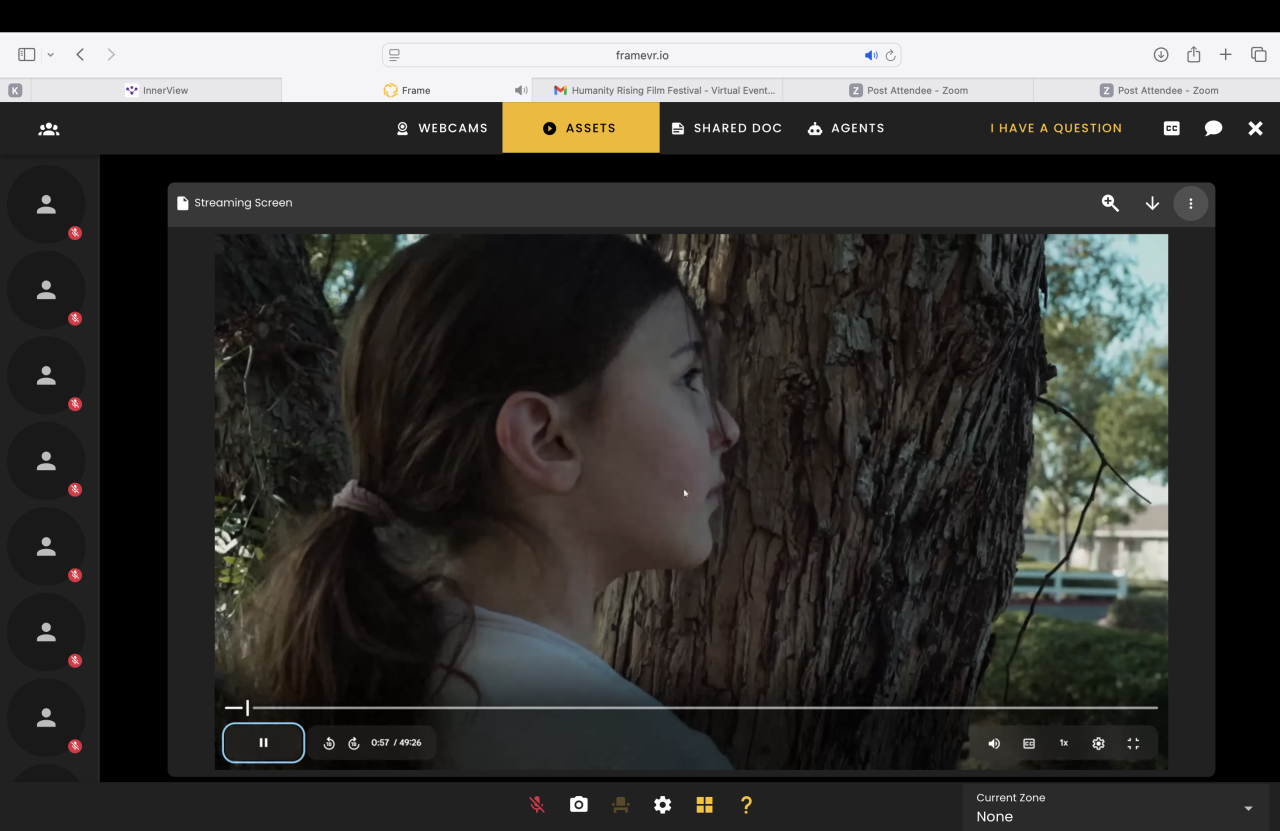This screenshot has height=831, width=1280.
Task: Open the camera icon in bottom toolbar
Action: 579,805
